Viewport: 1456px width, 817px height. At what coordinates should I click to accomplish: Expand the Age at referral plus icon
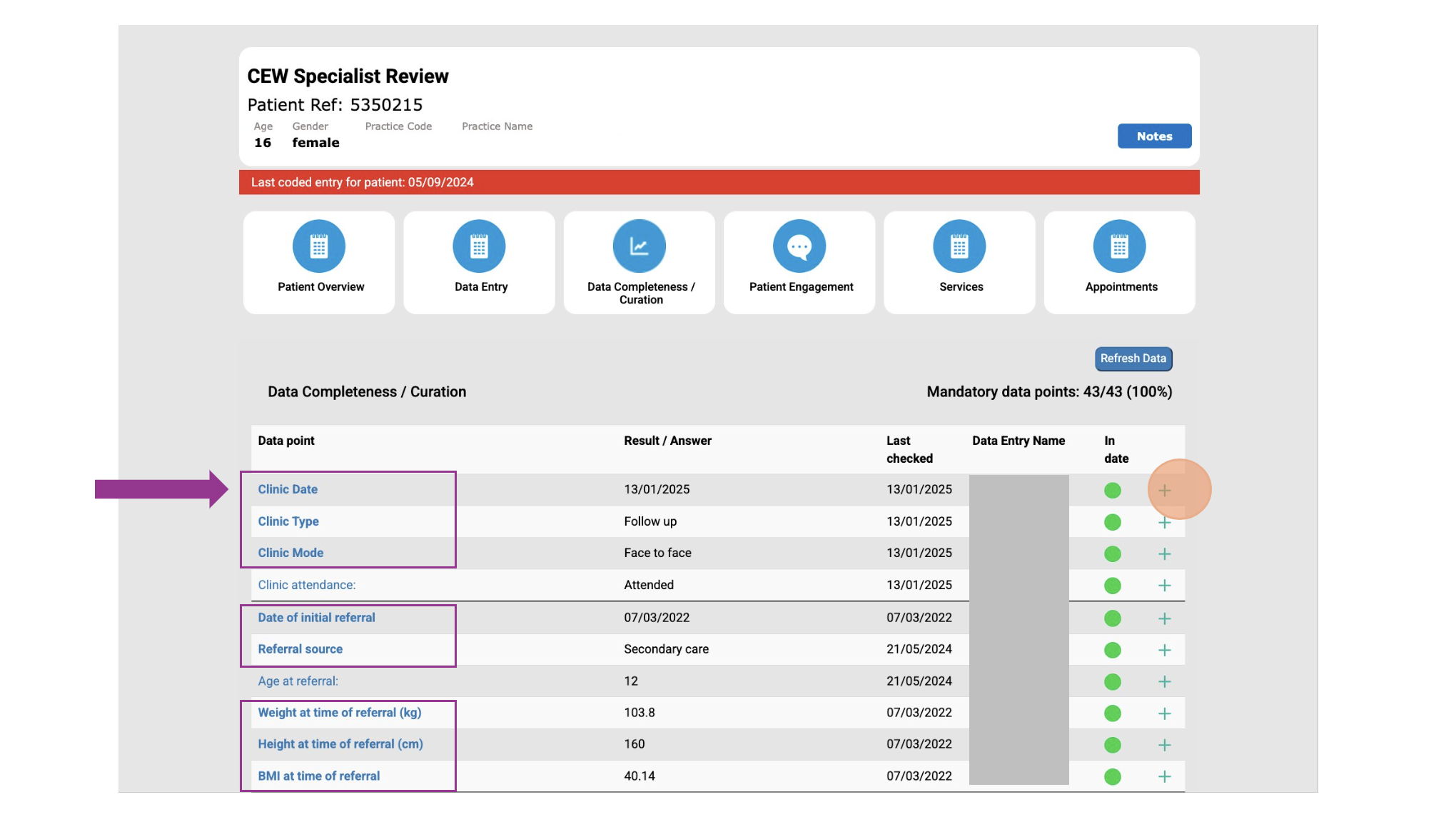pos(1164,682)
